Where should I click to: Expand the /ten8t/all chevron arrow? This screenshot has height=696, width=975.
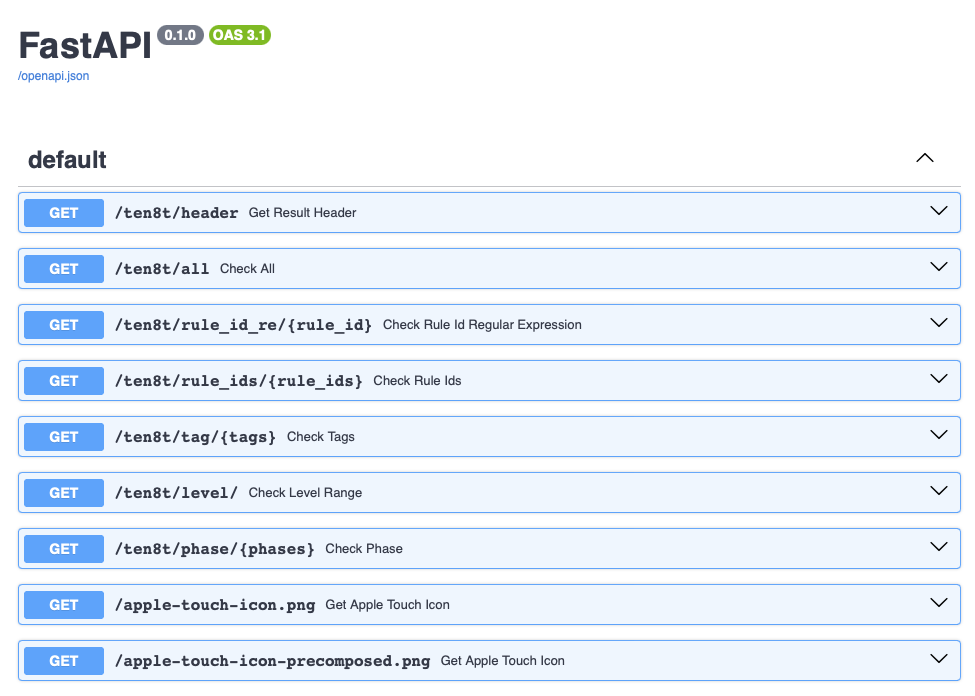click(x=938, y=267)
